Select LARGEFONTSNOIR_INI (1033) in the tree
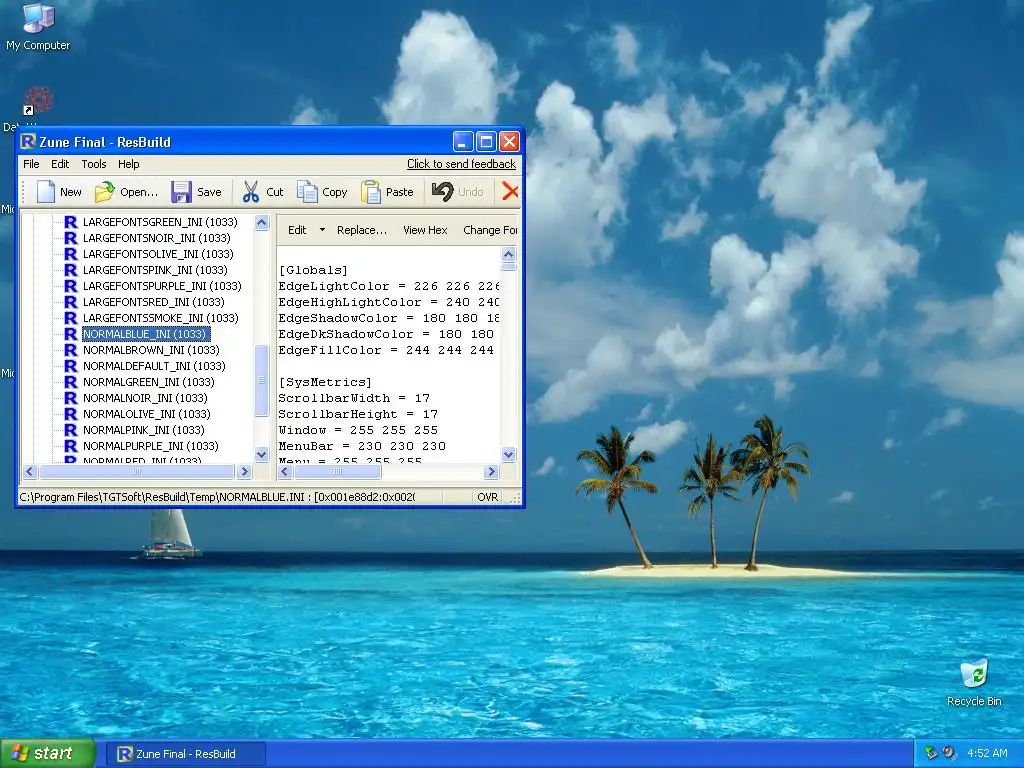This screenshot has width=1024, height=768. point(156,238)
